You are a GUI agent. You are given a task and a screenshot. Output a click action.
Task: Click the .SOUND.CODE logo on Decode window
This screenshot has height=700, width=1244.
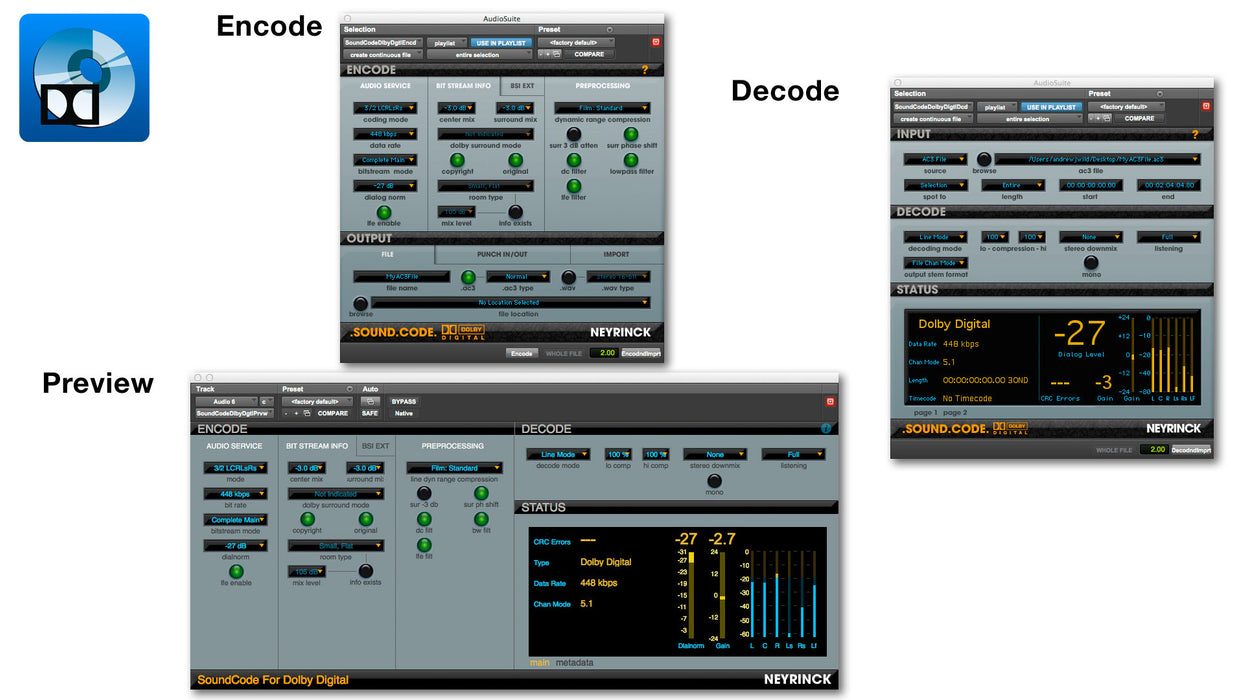(x=944, y=429)
